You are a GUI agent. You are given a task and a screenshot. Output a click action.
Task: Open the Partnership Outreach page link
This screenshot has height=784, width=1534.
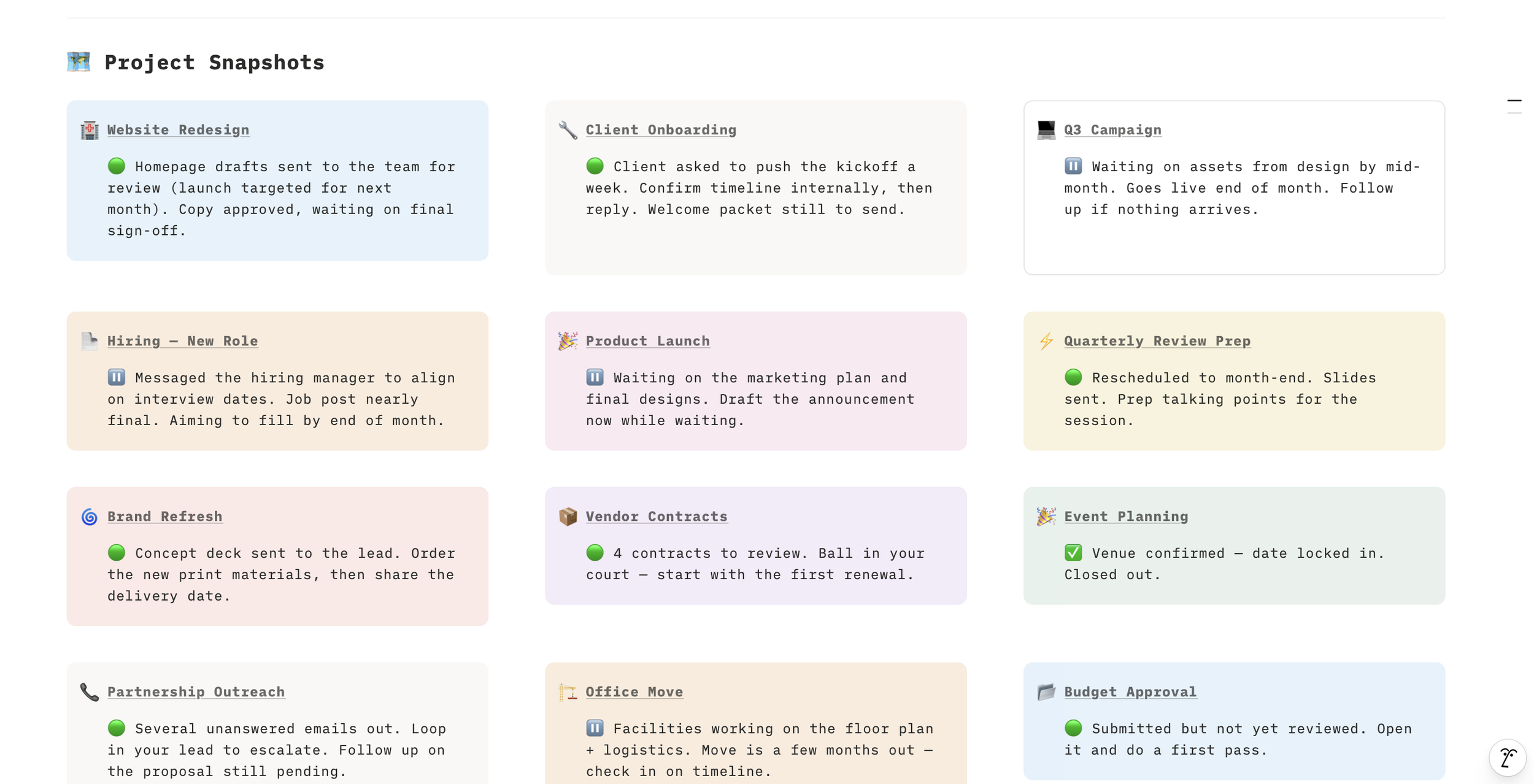[x=196, y=692]
